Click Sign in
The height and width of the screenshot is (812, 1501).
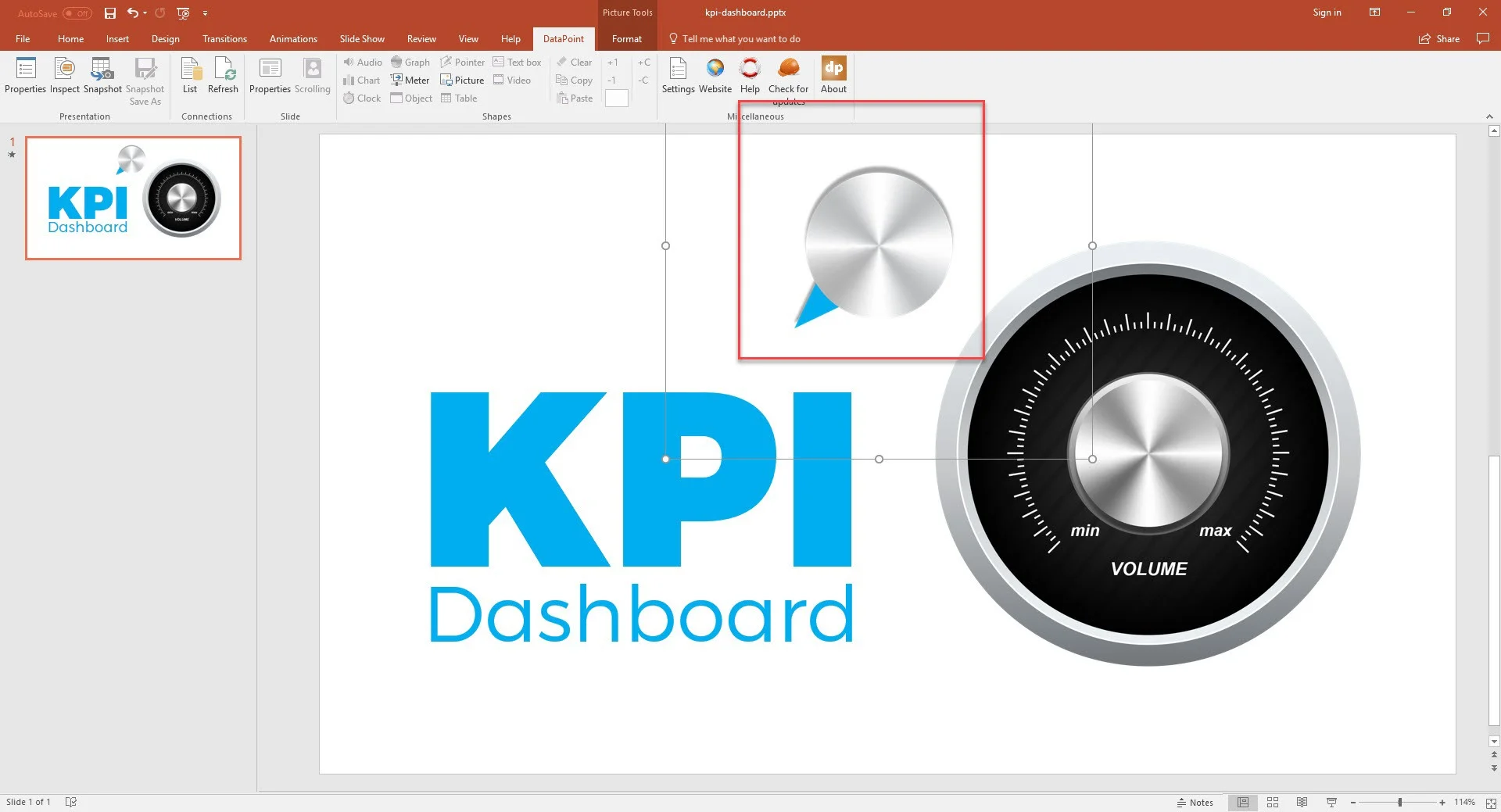tap(1327, 13)
